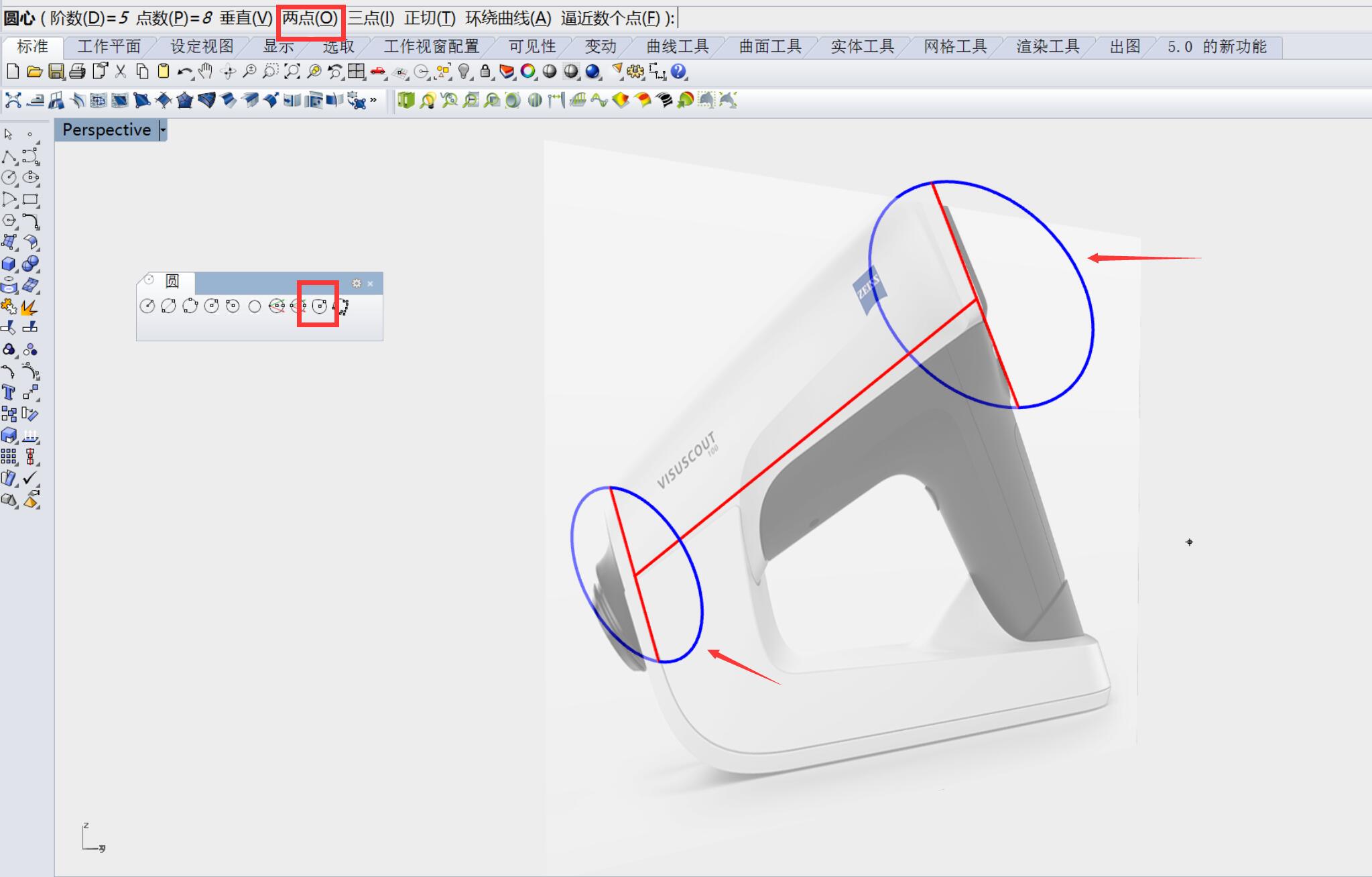
Task: Switch to the 曲线工具 tab
Action: tap(677, 46)
